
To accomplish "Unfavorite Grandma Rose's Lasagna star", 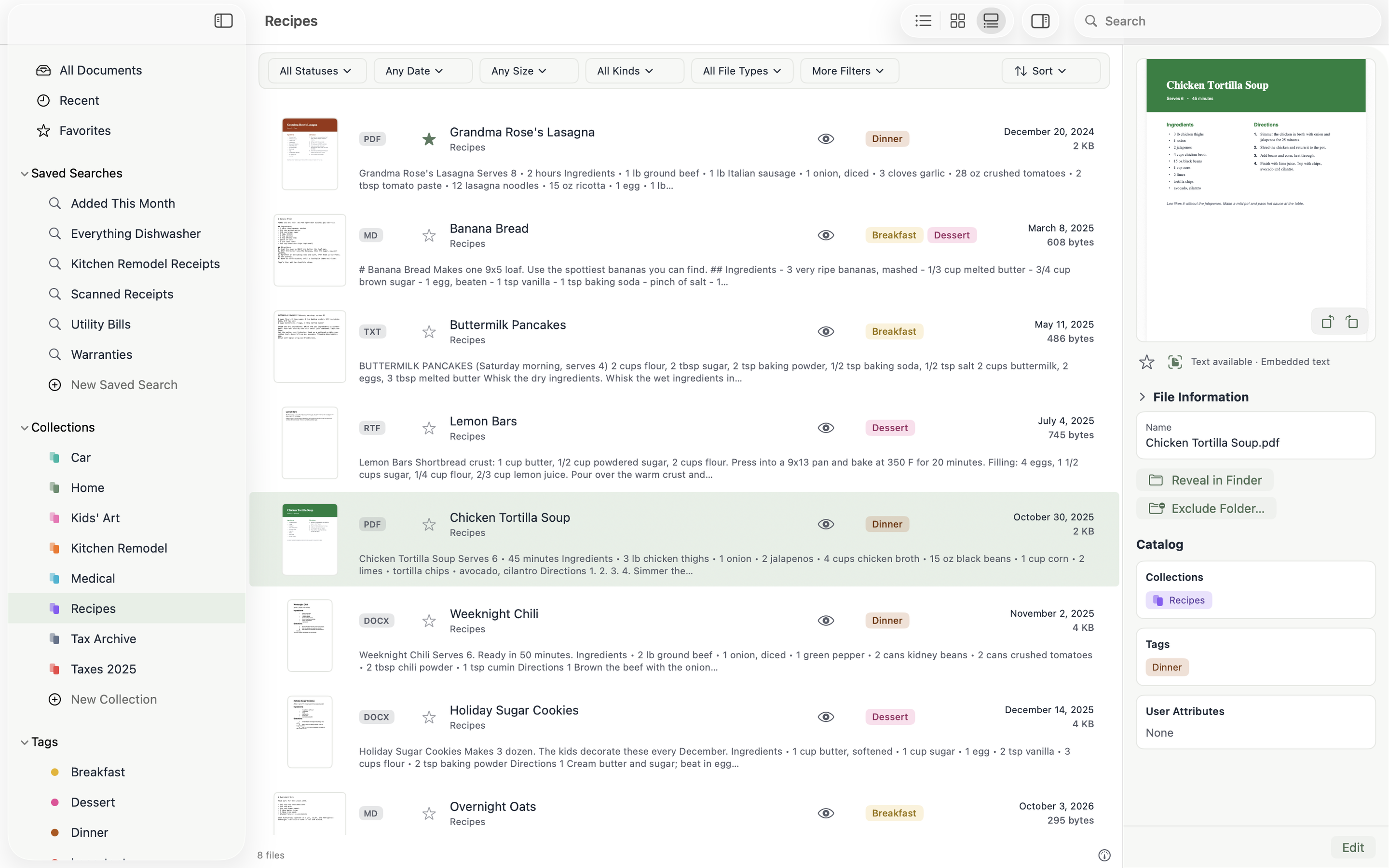I will click(429, 139).
